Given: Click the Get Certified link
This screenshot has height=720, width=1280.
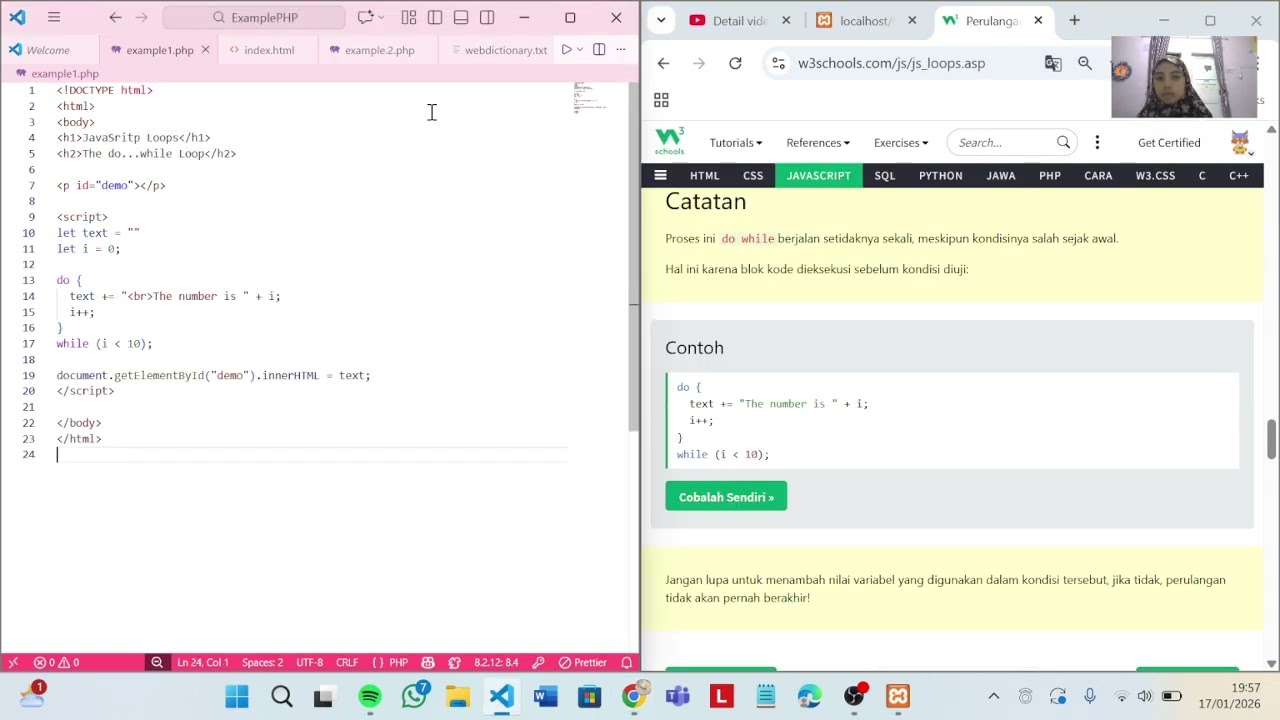Looking at the screenshot, I should coord(1169,143).
